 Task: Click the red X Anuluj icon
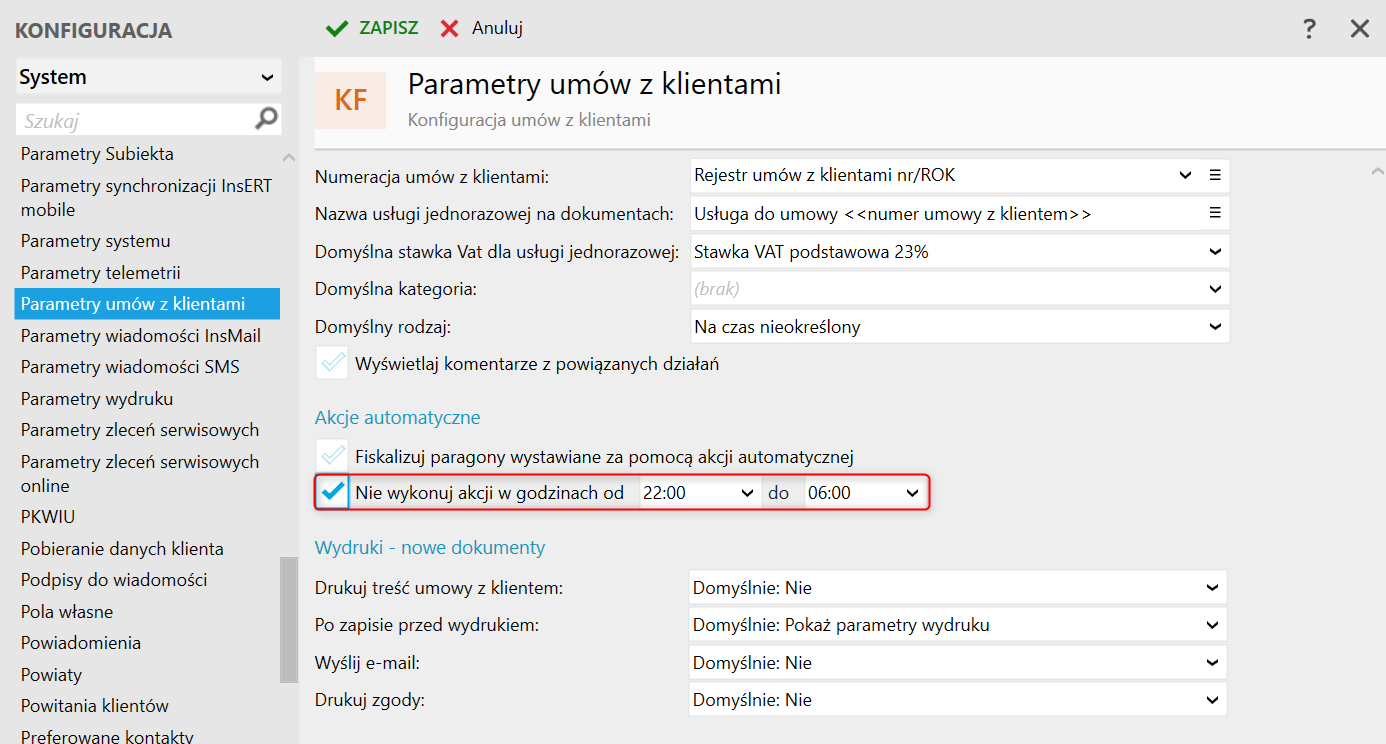click(x=450, y=29)
